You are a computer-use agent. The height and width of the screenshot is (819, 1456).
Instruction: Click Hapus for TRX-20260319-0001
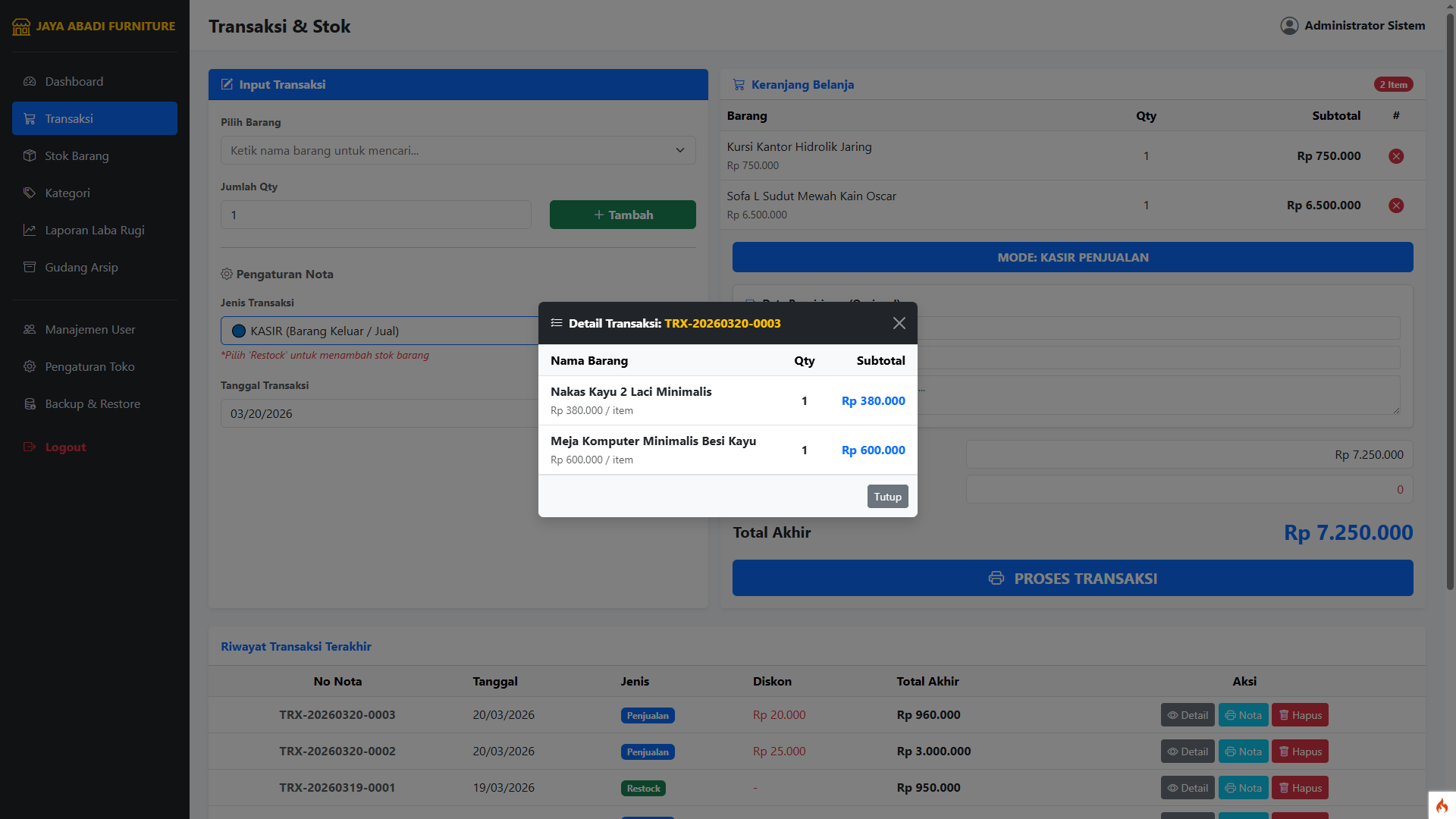tap(1299, 788)
